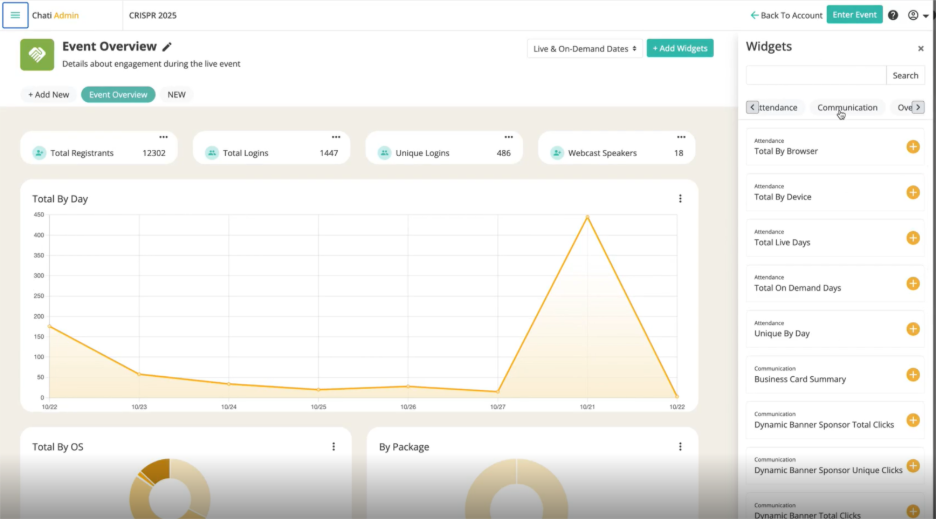Open the Total By Day chart options
The width and height of the screenshot is (936, 519).
pyautogui.click(x=680, y=199)
